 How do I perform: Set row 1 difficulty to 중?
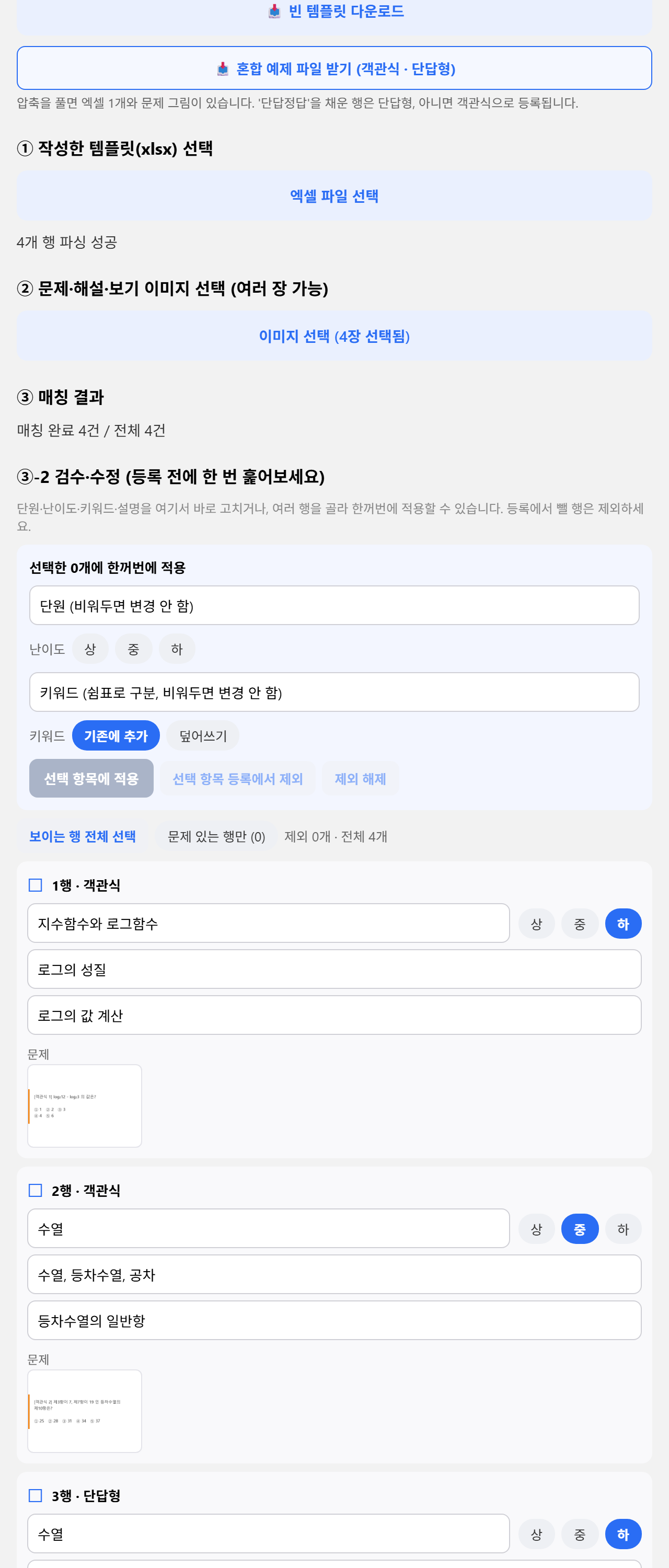(x=580, y=924)
